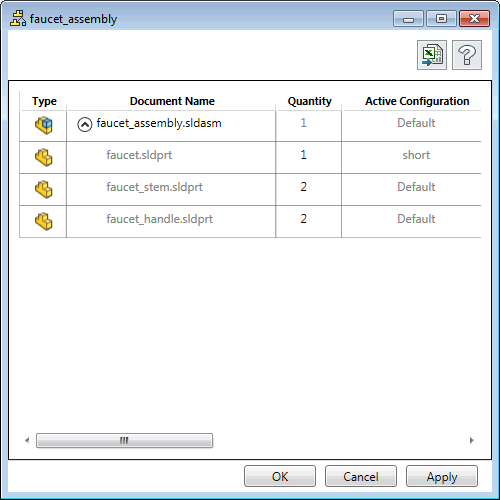
Task: Open the Help question mark icon
Action: [x=467, y=55]
